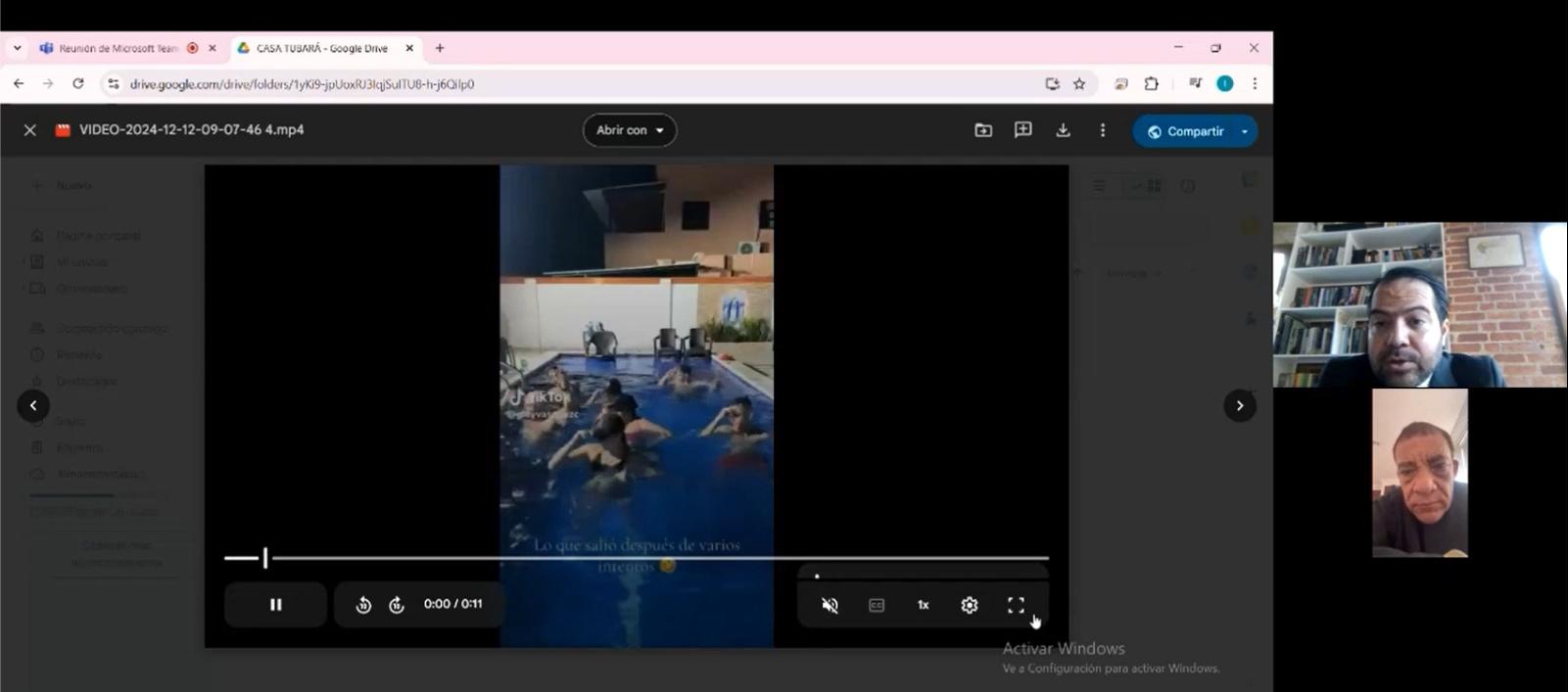This screenshot has height=692, width=1568.
Task: Bookmark this page with star icon
Action: pos(1079,84)
